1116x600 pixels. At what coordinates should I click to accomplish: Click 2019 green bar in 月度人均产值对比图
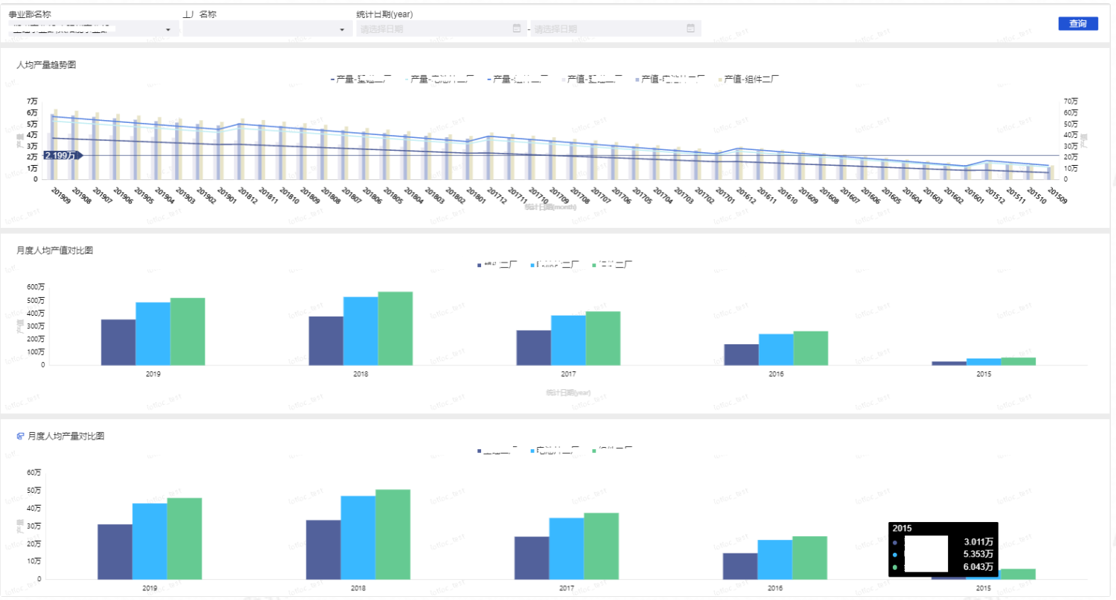pyautogui.click(x=188, y=332)
